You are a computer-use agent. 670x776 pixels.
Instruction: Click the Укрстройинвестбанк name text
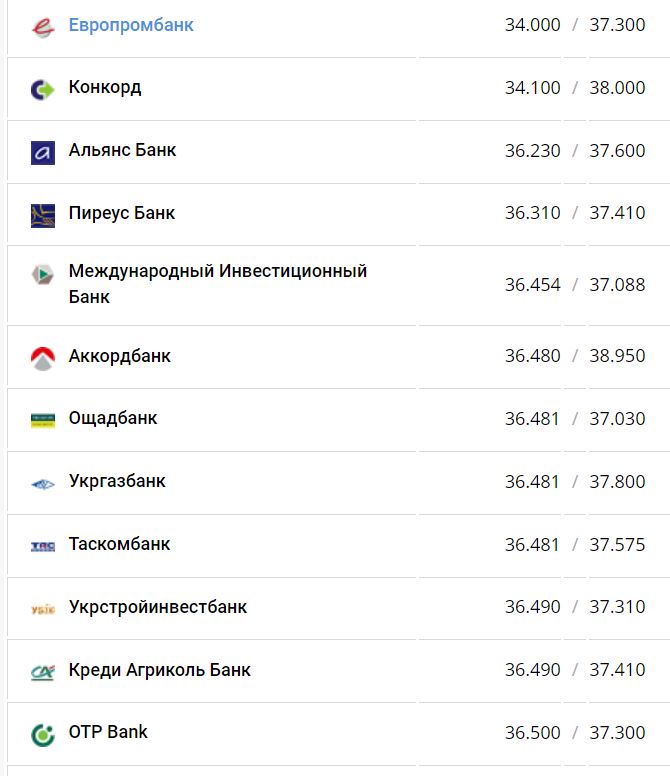pos(157,607)
